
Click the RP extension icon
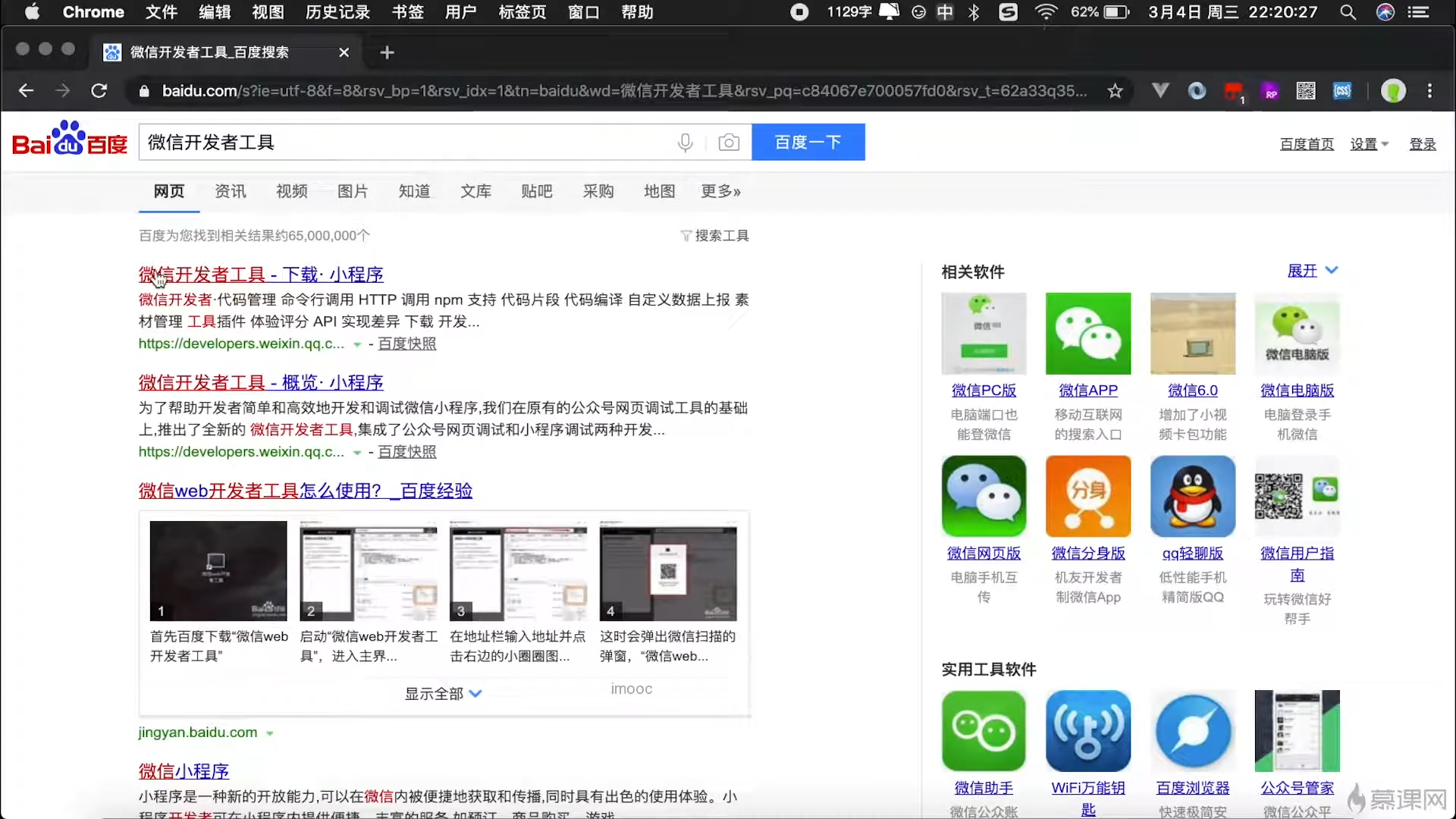(1270, 92)
